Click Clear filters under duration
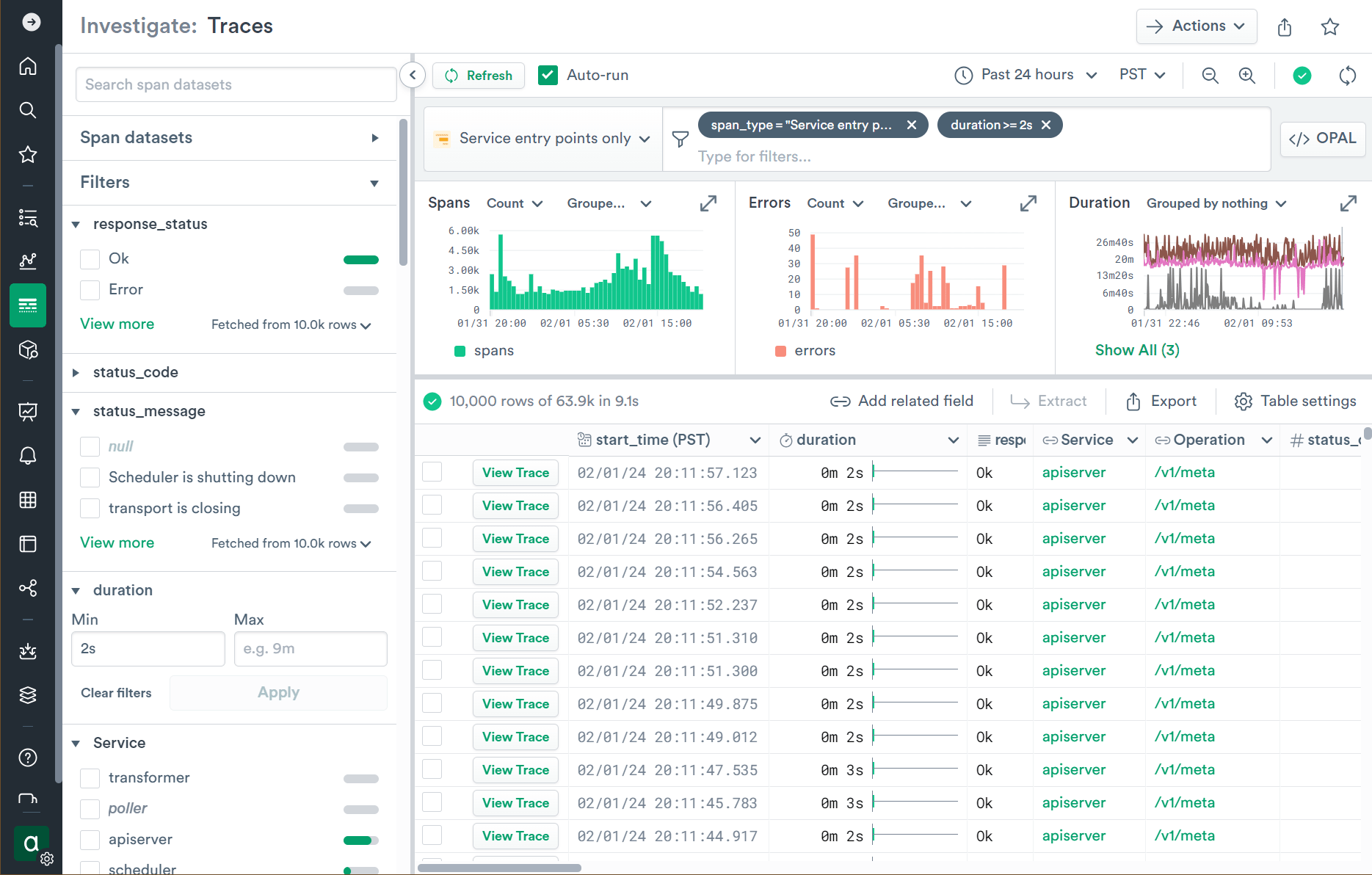This screenshot has height=875, width=1372. [x=116, y=693]
